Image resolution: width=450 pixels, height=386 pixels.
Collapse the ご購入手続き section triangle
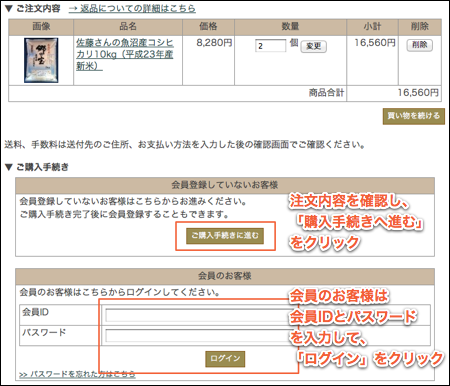[9, 167]
